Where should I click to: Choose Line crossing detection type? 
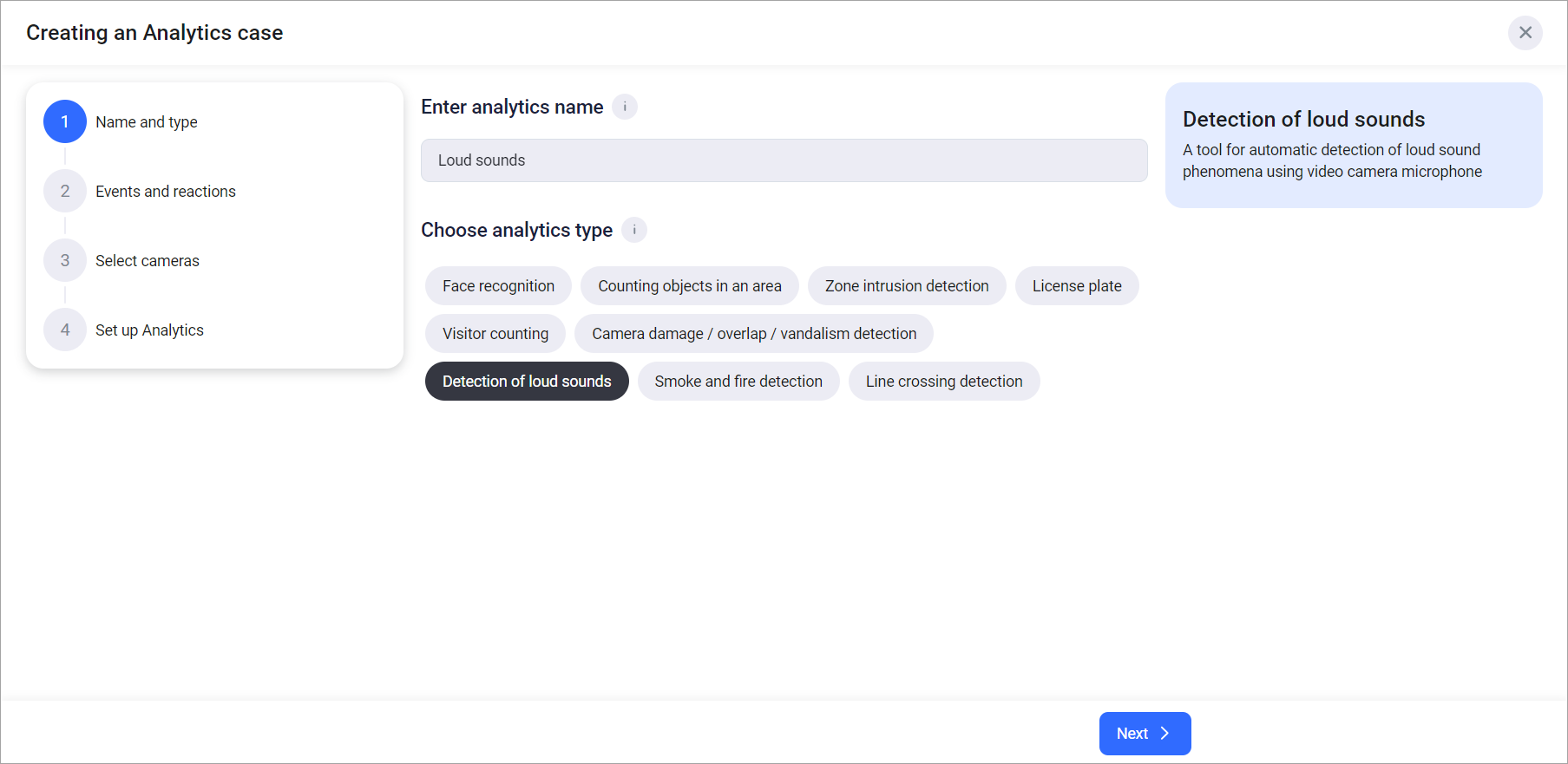pos(943,382)
